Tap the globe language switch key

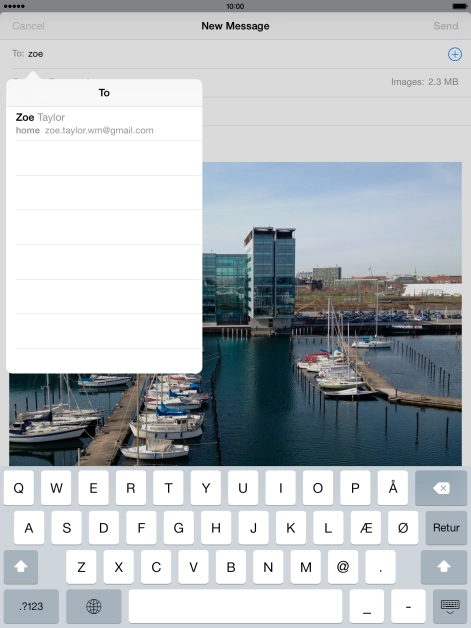pos(94,606)
